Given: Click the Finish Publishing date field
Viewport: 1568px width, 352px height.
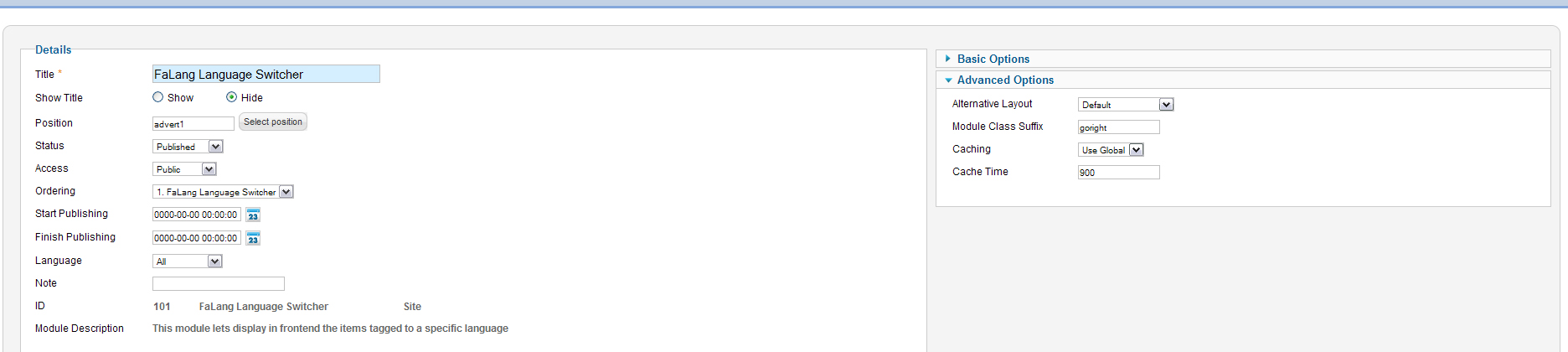Looking at the screenshot, I should click(197, 238).
